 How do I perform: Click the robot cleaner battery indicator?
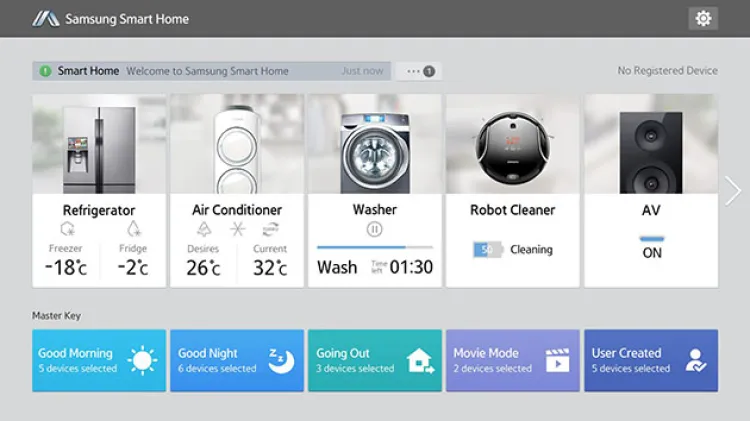click(488, 250)
